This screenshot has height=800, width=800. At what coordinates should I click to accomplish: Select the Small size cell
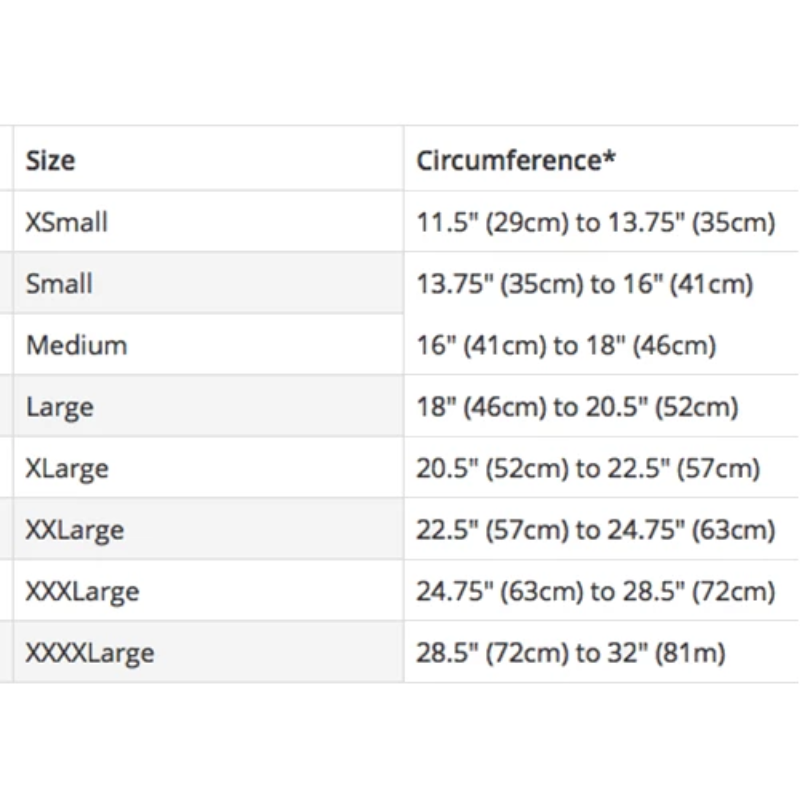[59, 284]
